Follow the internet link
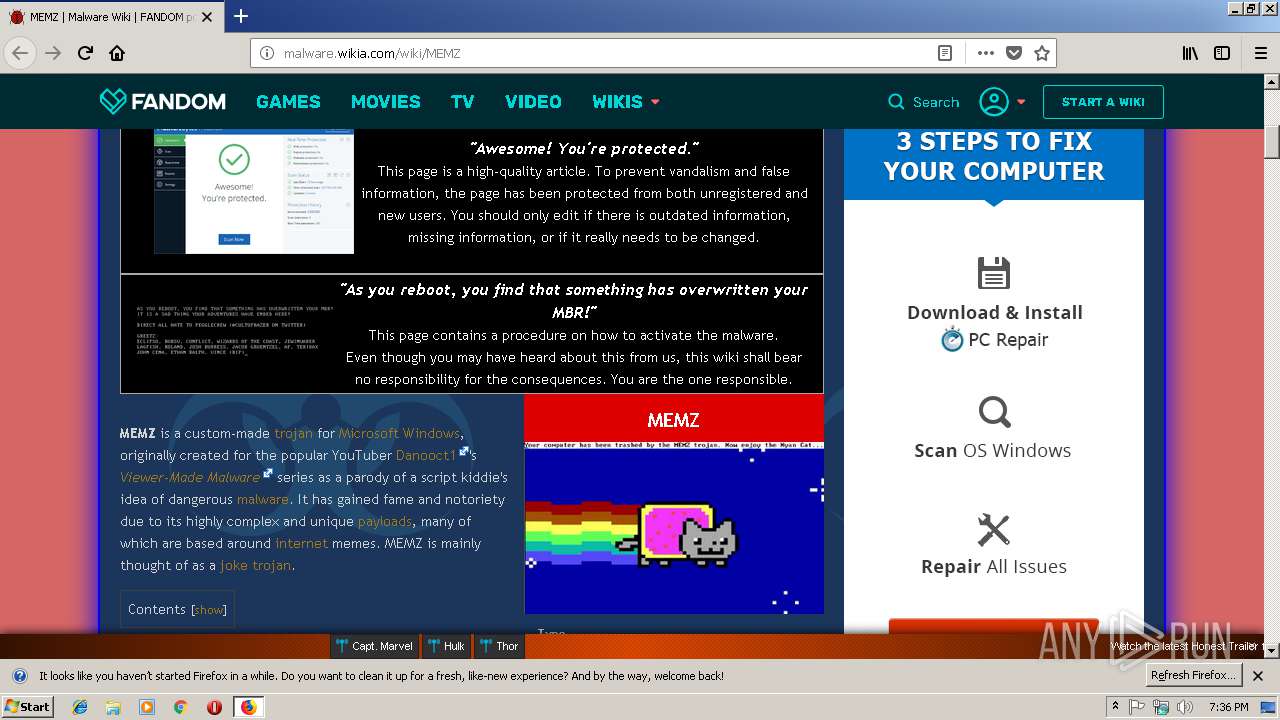This screenshot has height=720, width=1280. tap(301, 543)
